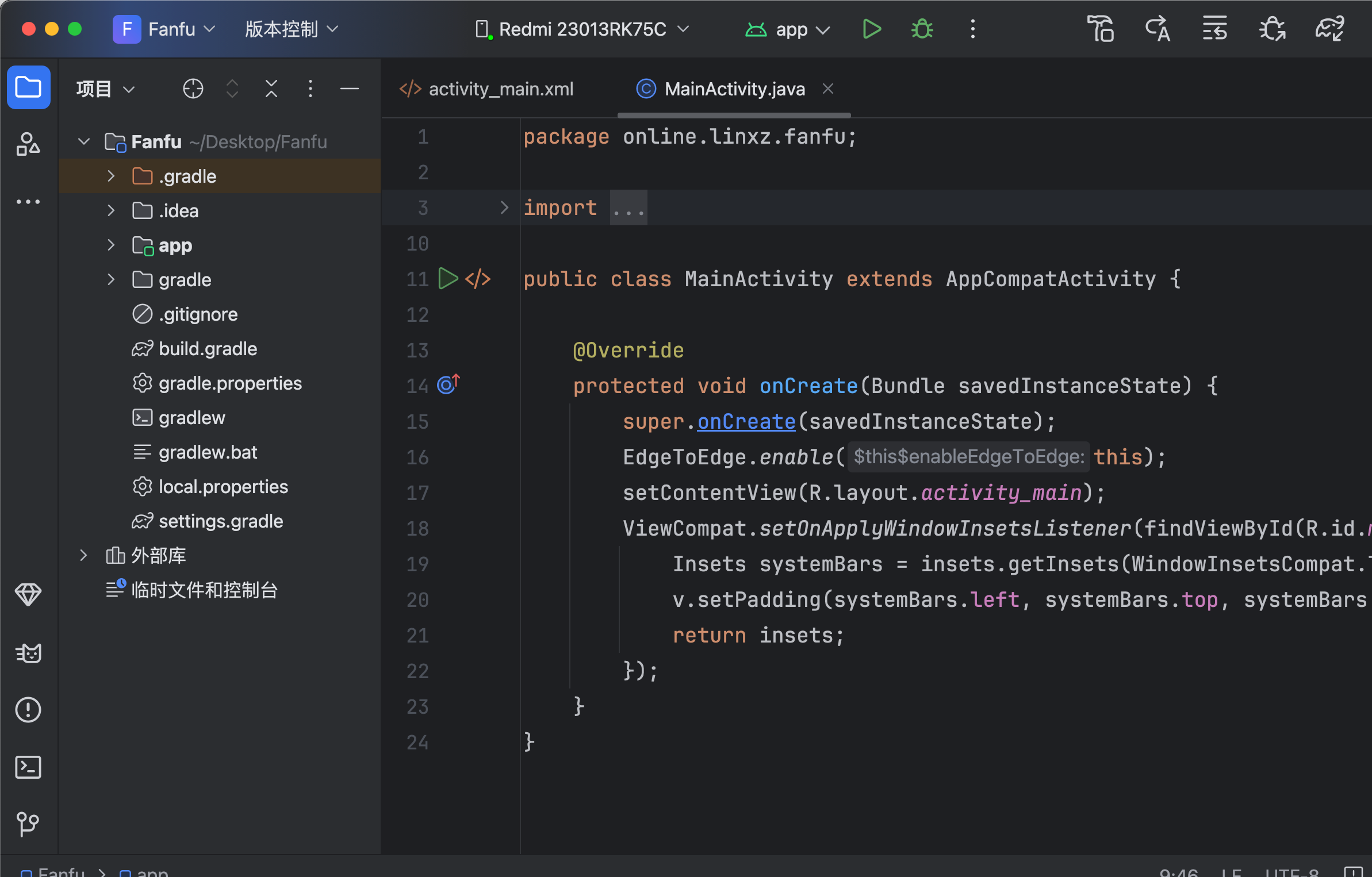Attach debugger to Android process
This screenshot has height=877, width=1372.
point(1273,29)
